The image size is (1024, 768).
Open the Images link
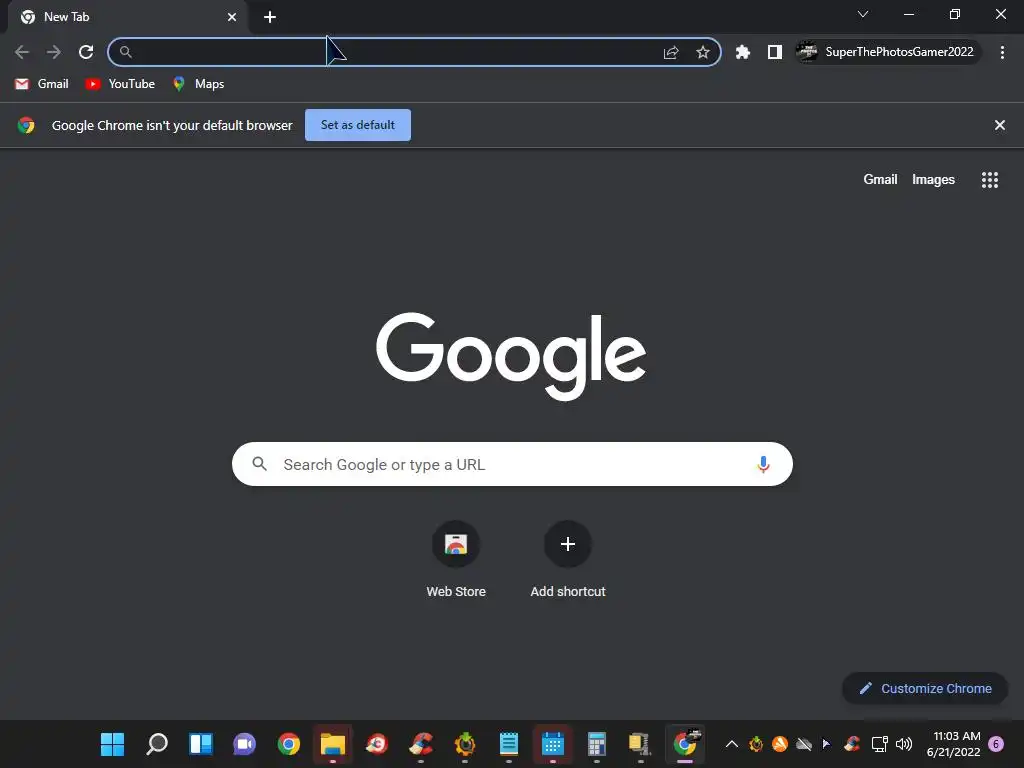click(933, 180)
